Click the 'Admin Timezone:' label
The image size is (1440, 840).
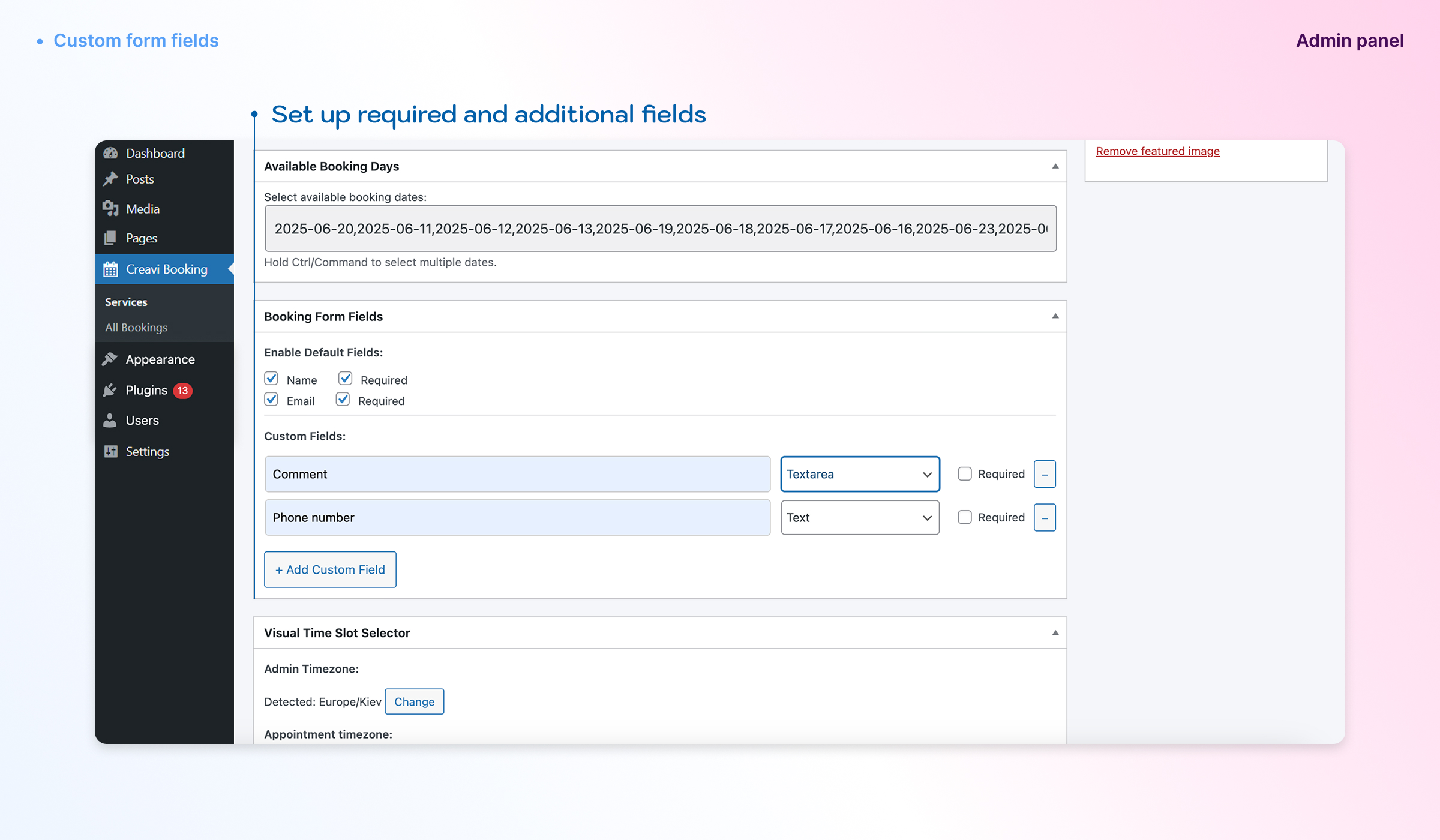(311, 668)
